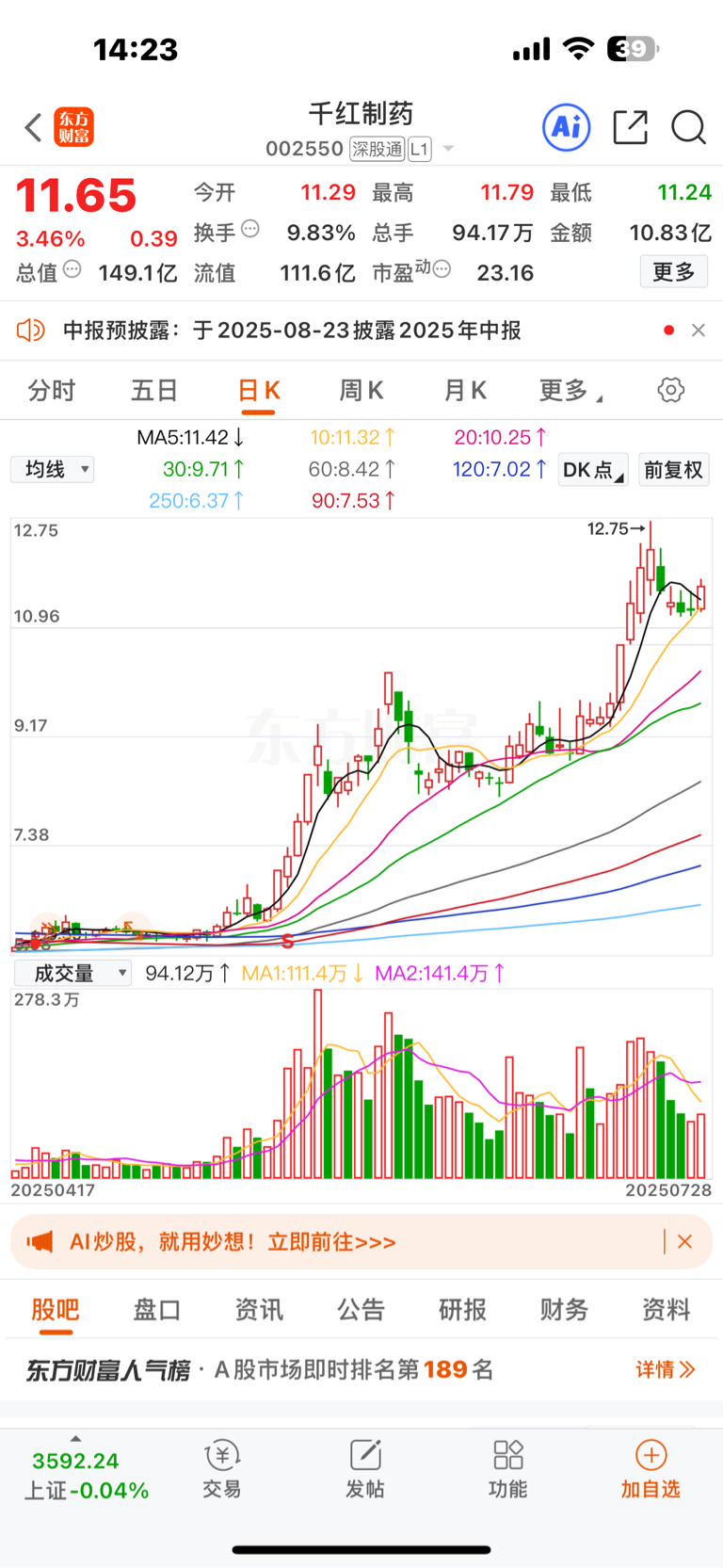Open 中报预披露 announcement text
Image resolution: width=723 pixels, height=1568 pixels.
click(292, 330)
